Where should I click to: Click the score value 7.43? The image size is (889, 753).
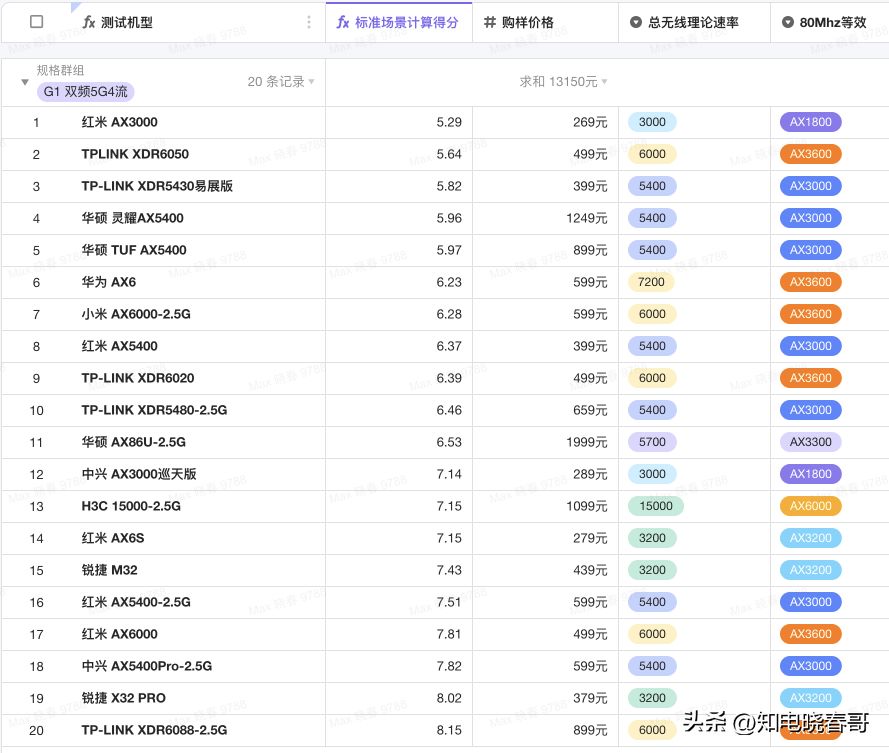449,570
